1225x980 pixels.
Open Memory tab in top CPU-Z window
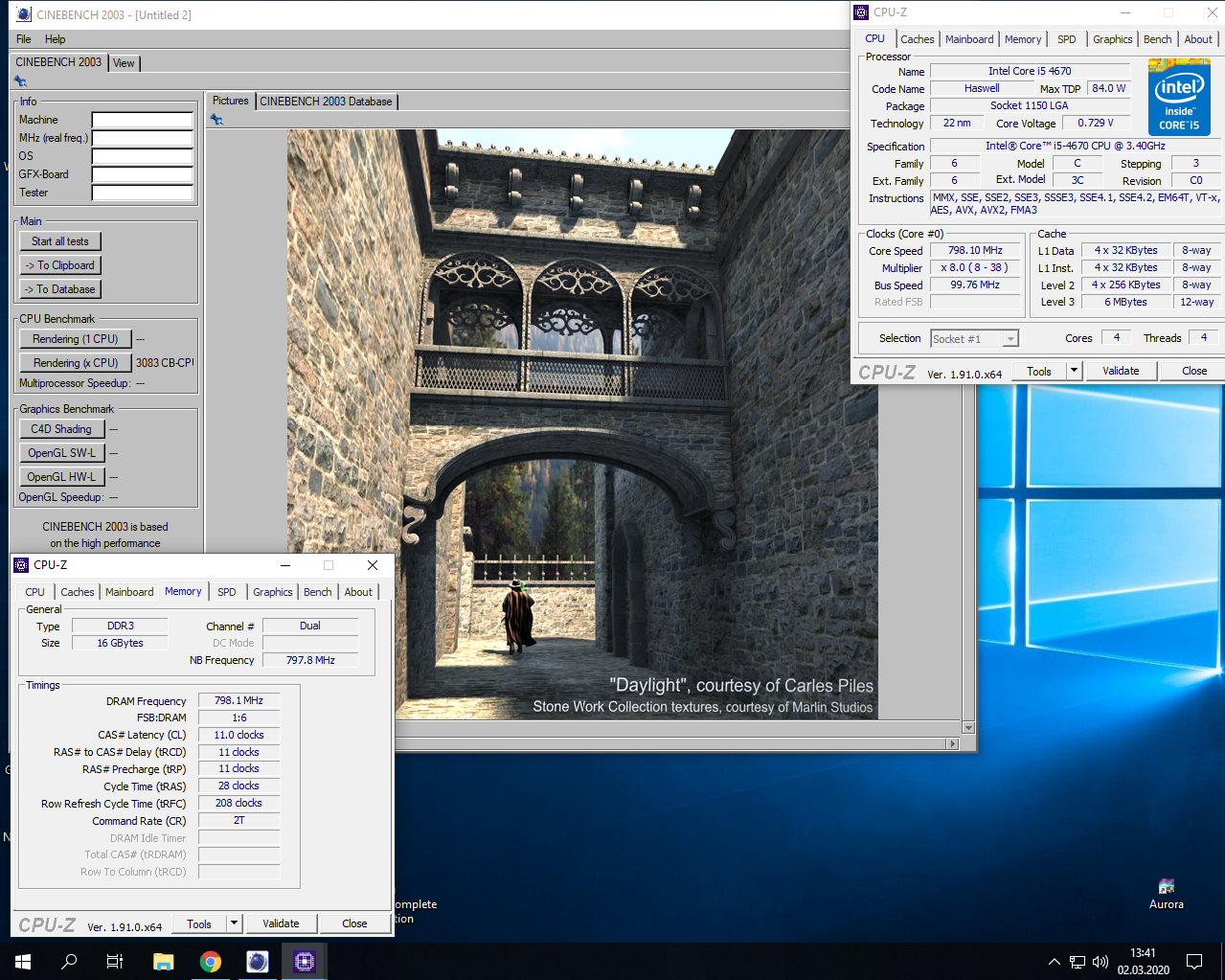tap(1023, 39)
